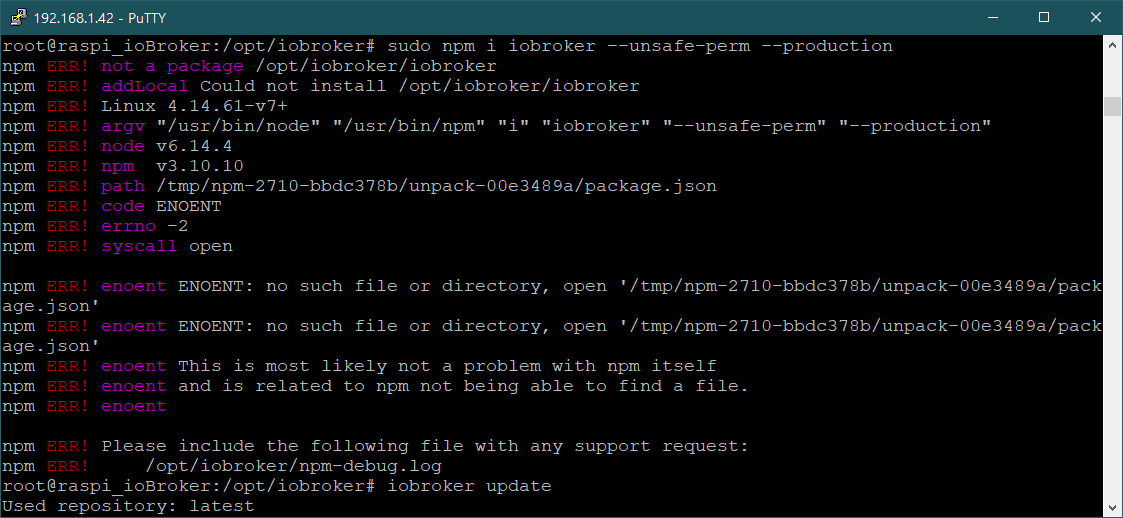Maximize the PuTTY window
Image resolution: width=1123 pixels, height=518 pixels.
tap(1044, 16)
